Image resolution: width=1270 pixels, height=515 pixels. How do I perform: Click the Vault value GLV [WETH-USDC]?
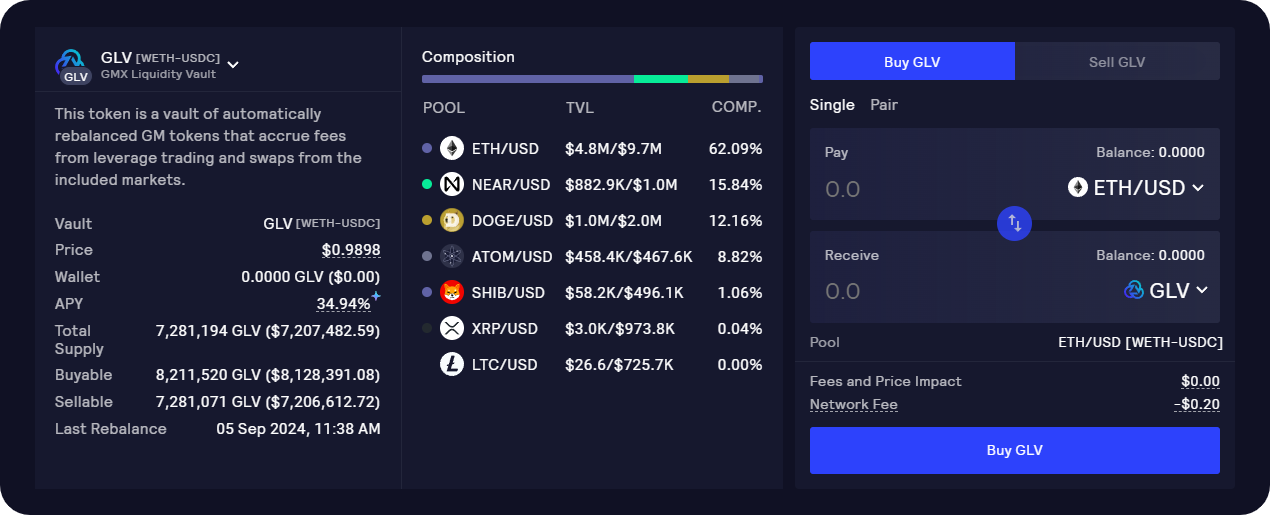(322, 223)
